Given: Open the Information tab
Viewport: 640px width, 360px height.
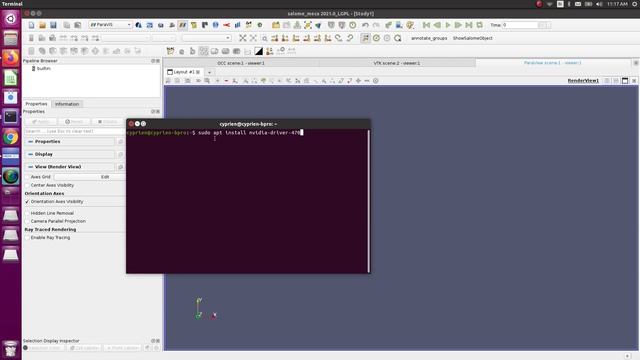Looking at the screenshot, I should [x=67, y=104].
